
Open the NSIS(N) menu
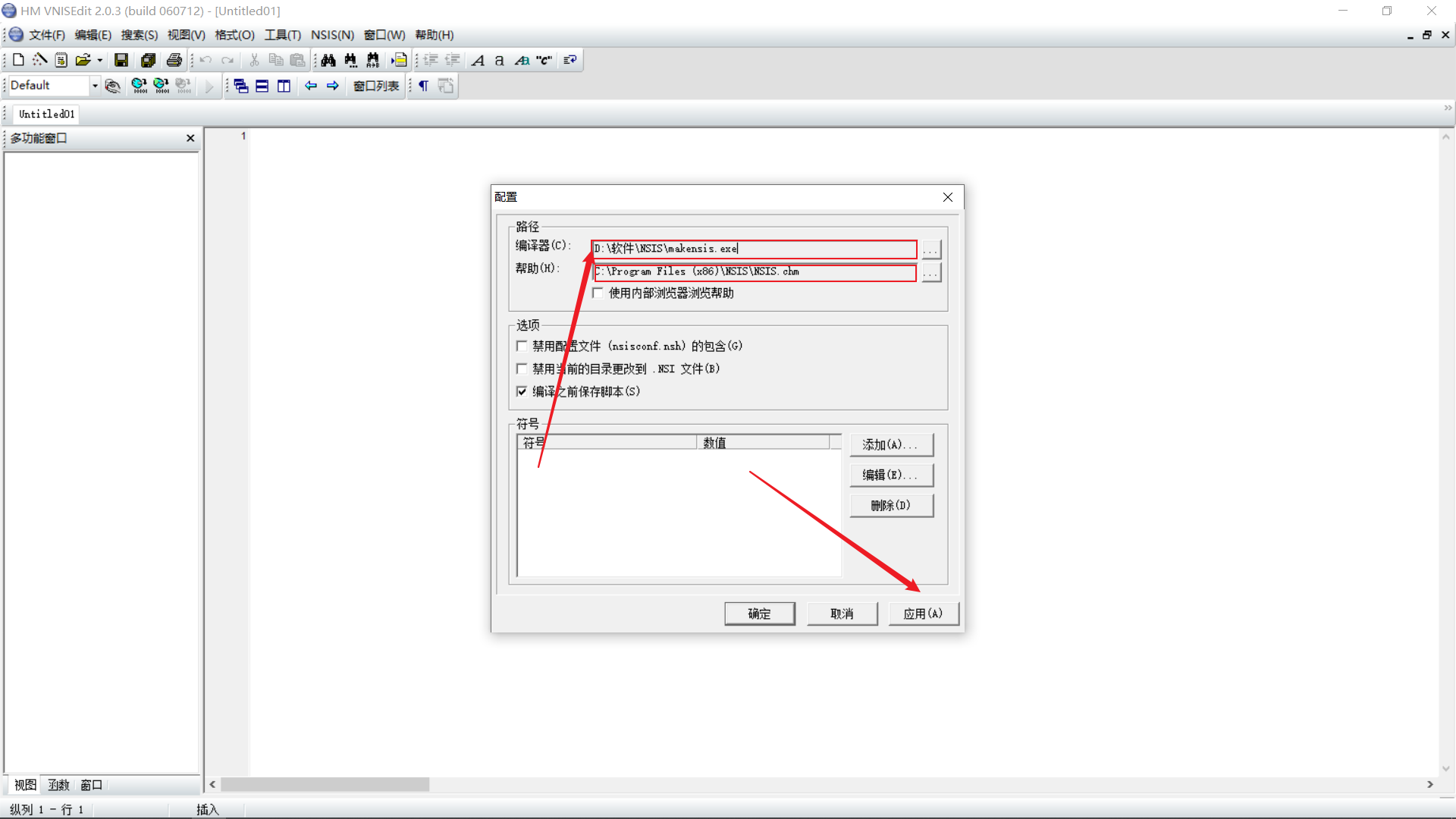point(332,35)
